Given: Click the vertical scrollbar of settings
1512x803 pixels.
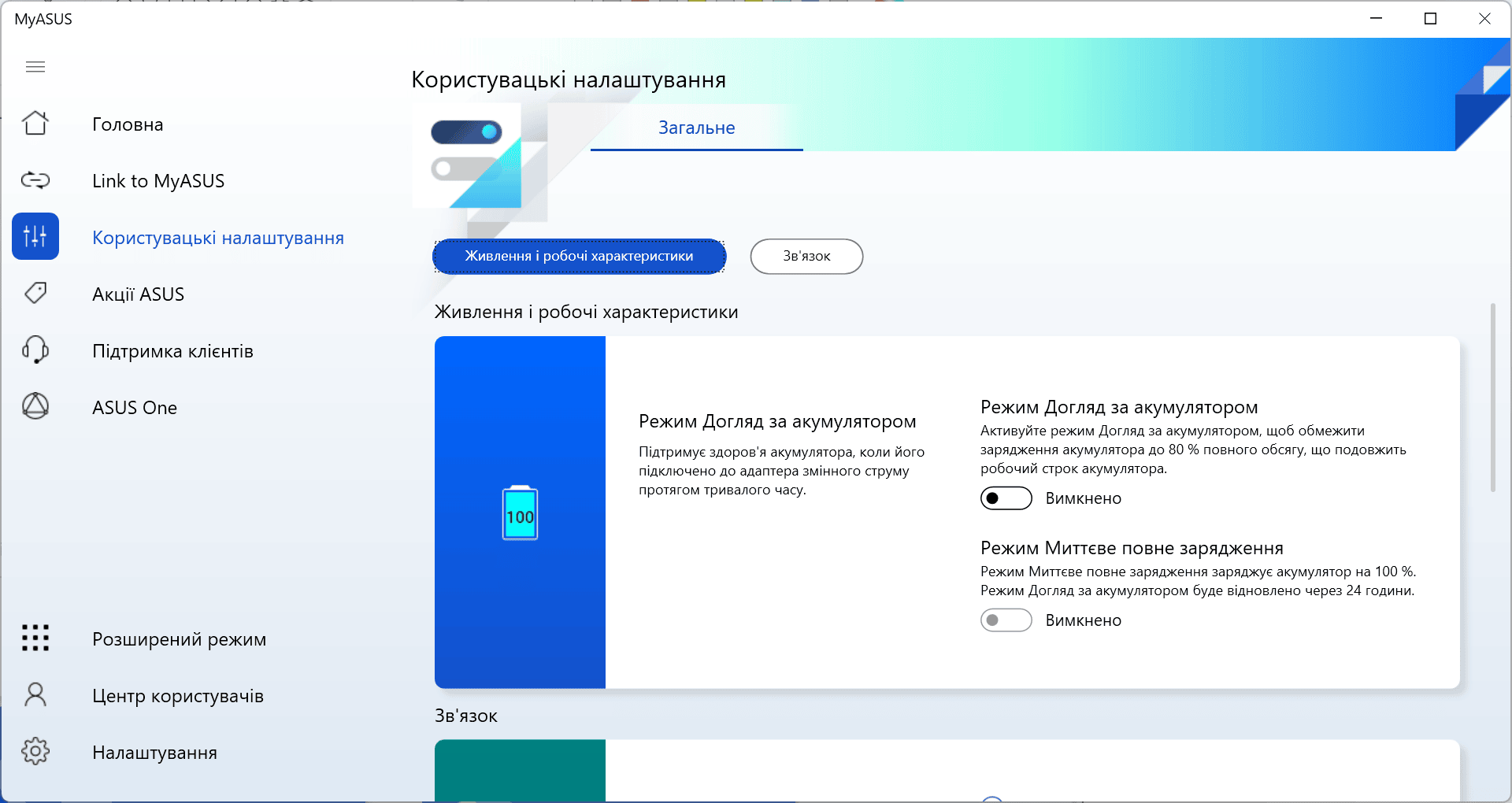Looking at the screenshot, I should point(1492,398).
